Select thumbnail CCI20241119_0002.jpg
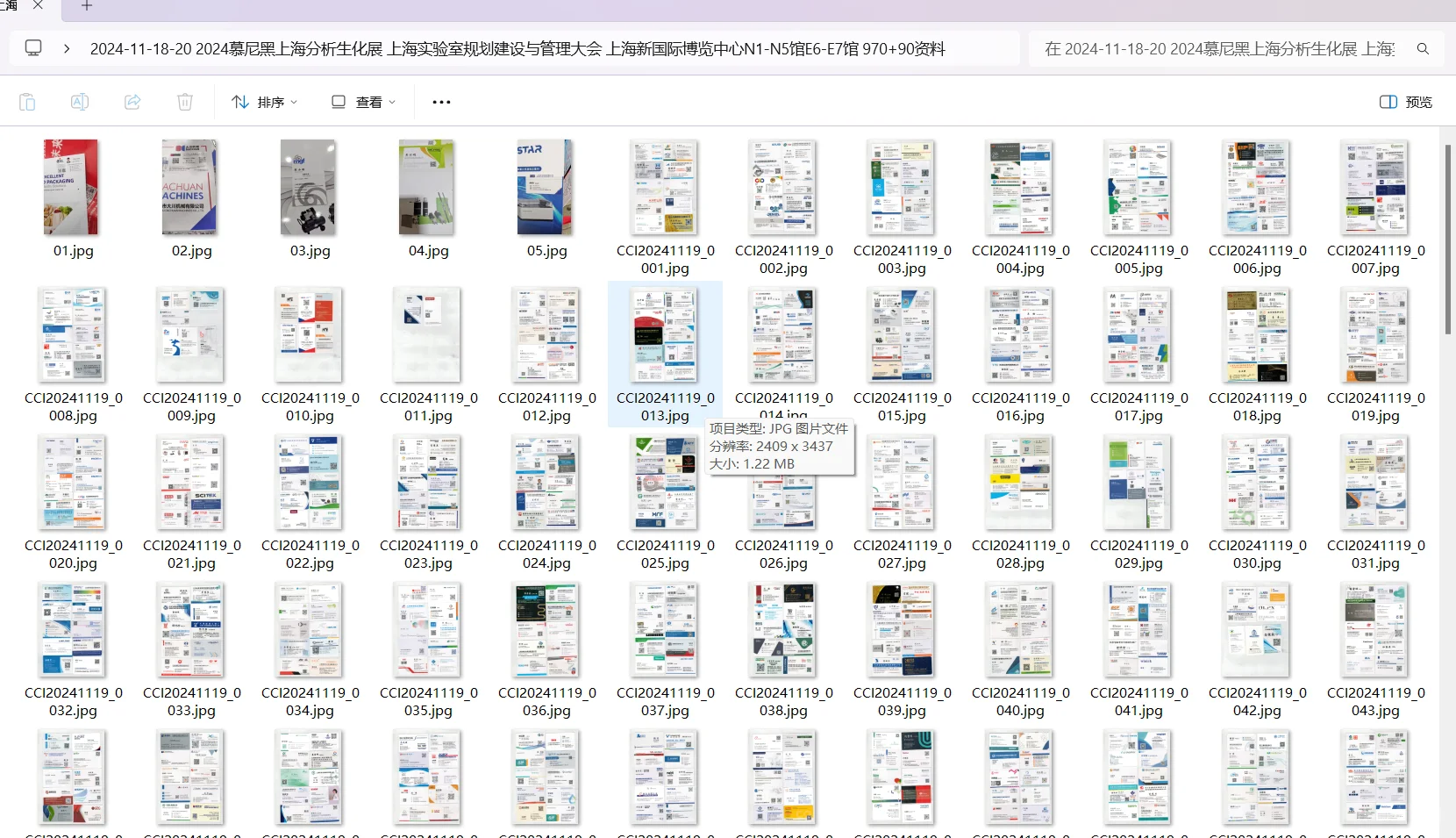 click(783, 187)
